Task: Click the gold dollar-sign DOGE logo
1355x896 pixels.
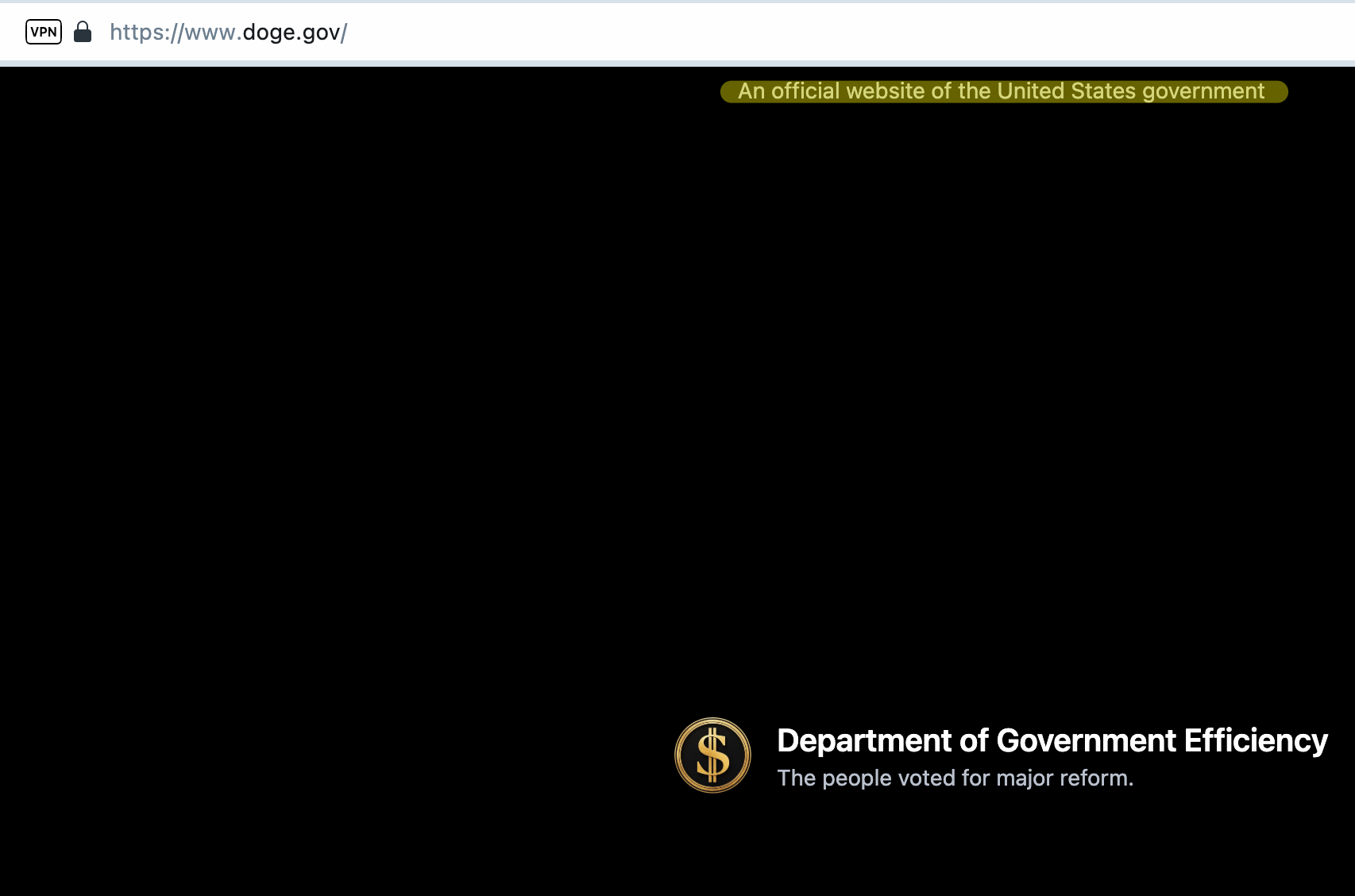Action: (x=712, y=755)
